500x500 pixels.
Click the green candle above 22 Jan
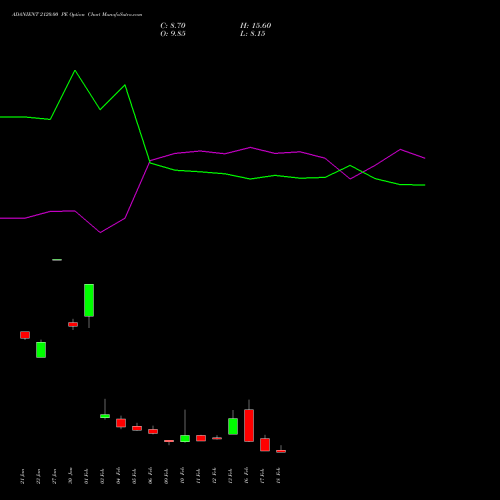[x=41, y=350]
